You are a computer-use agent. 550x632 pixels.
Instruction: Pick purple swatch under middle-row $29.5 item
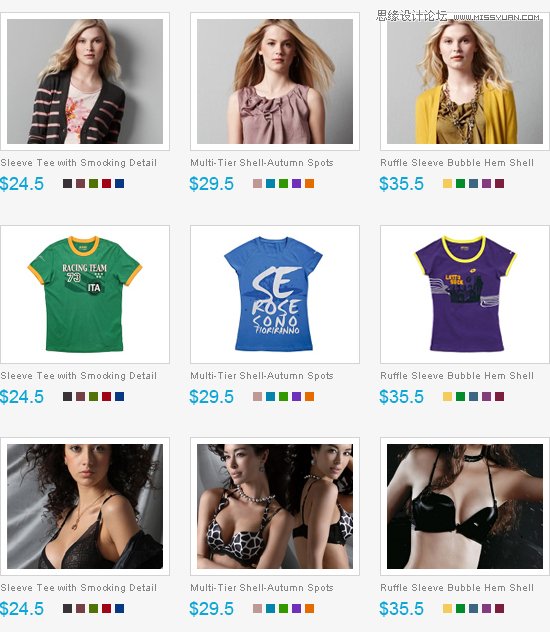pyautogui.click(x=297, y=397)
